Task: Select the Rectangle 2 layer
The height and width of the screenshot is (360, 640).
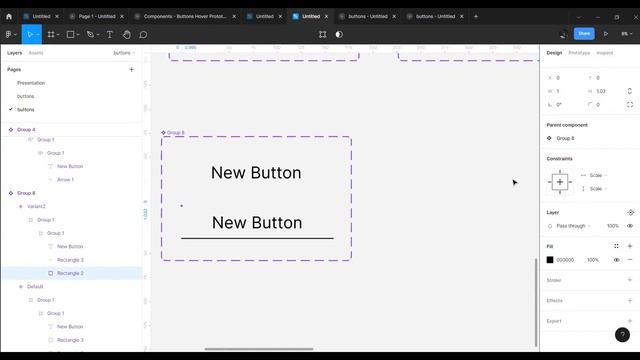Action: [x=71, y=273]
